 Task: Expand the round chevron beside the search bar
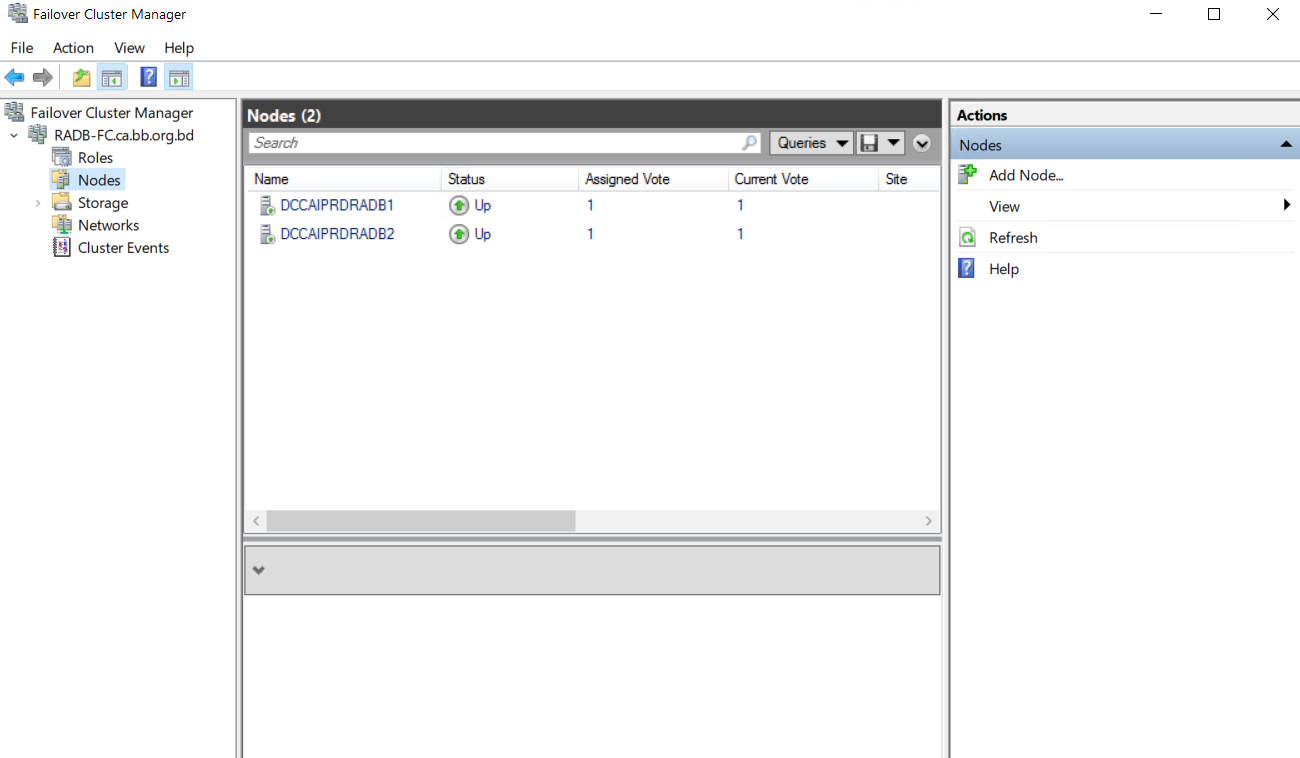pos(922,143)
